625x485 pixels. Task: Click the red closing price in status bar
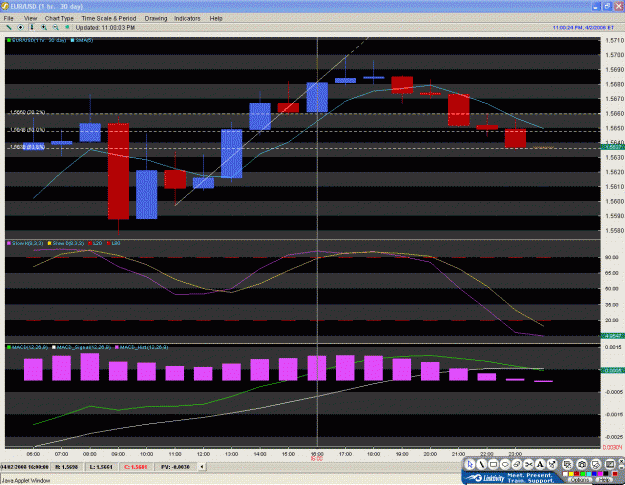(x=136, y=467)
